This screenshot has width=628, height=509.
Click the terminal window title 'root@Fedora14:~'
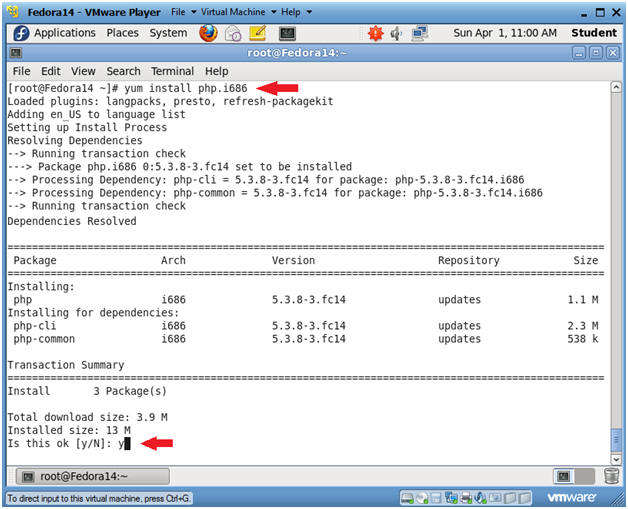coord(297,53)
